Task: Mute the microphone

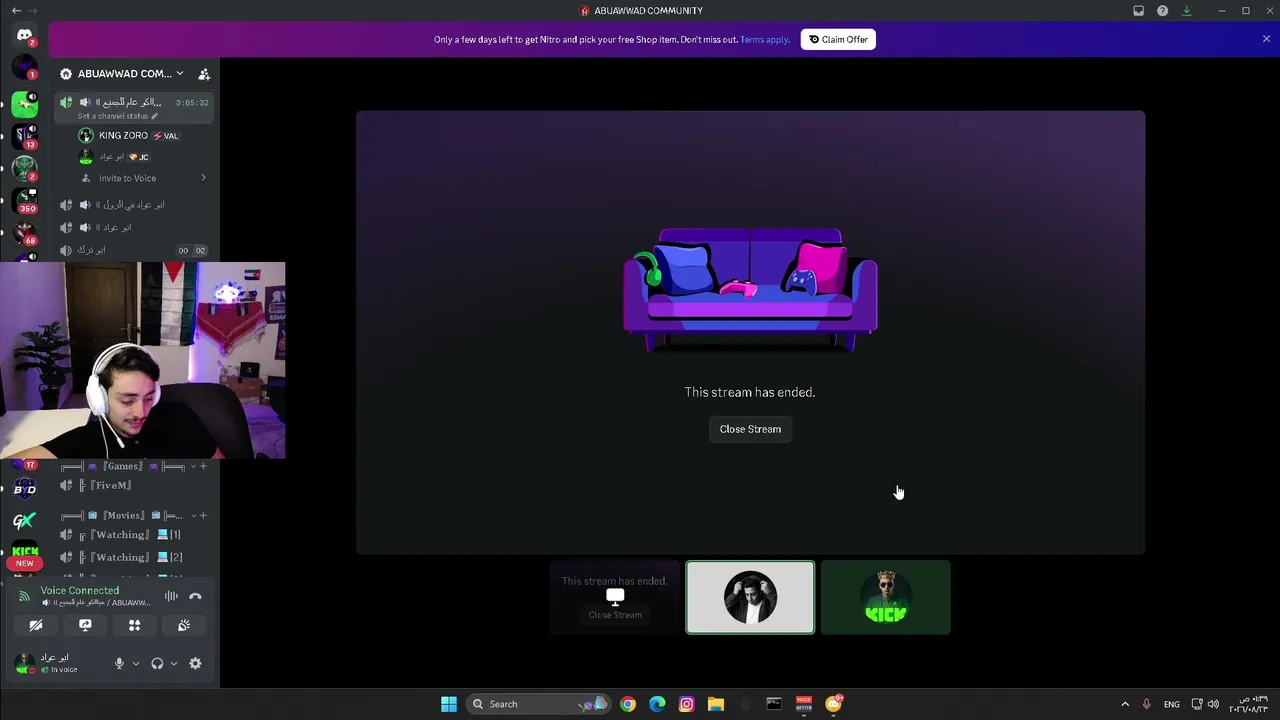Action: [119, 663]
